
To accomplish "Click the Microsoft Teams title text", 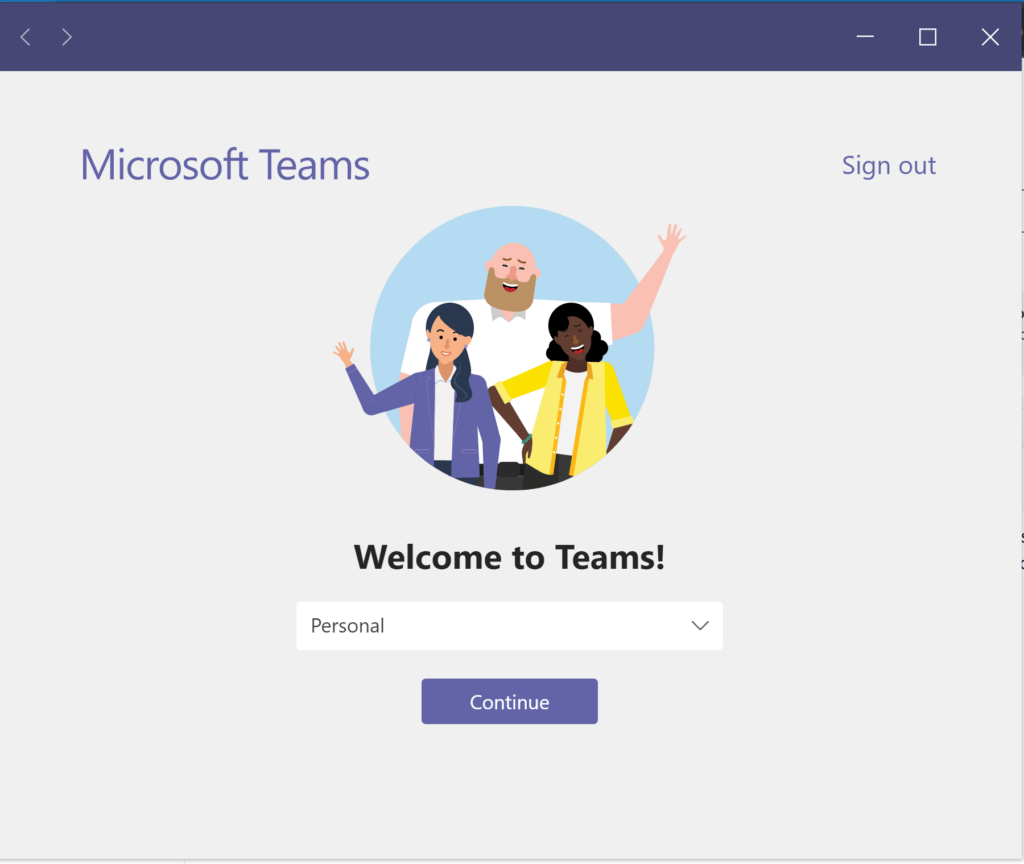I will point(225,165).
